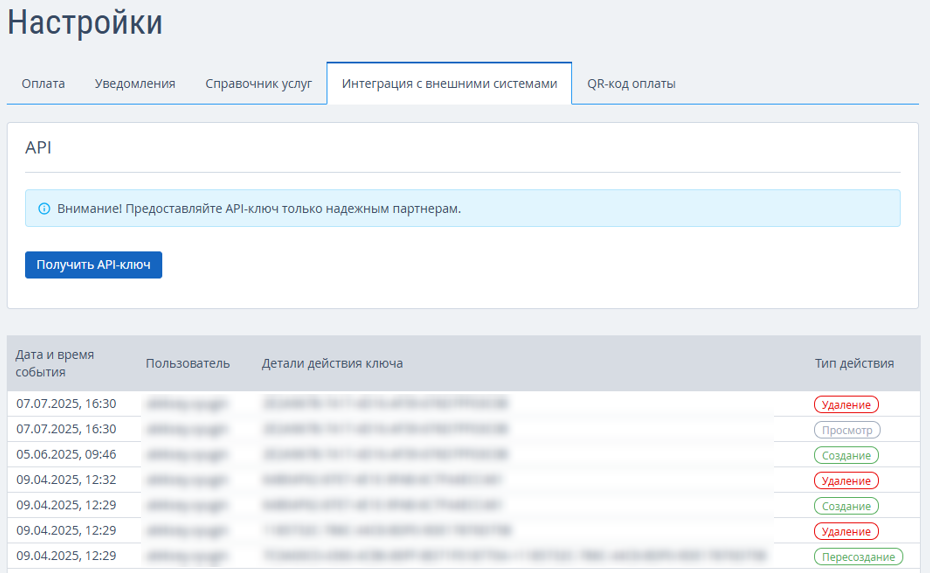930x573 pixels.
Task: Click the 'Тип действия' column header
Action: [x=854, y=363]
